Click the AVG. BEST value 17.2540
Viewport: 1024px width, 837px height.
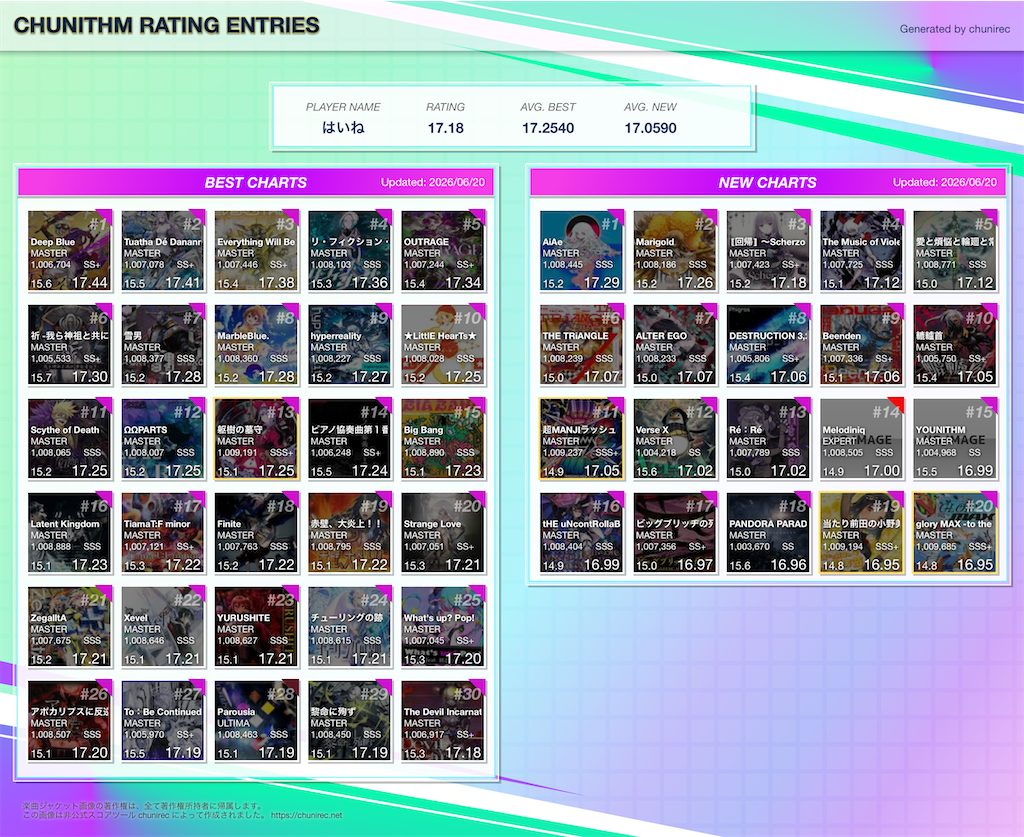[x=548, y=128]
